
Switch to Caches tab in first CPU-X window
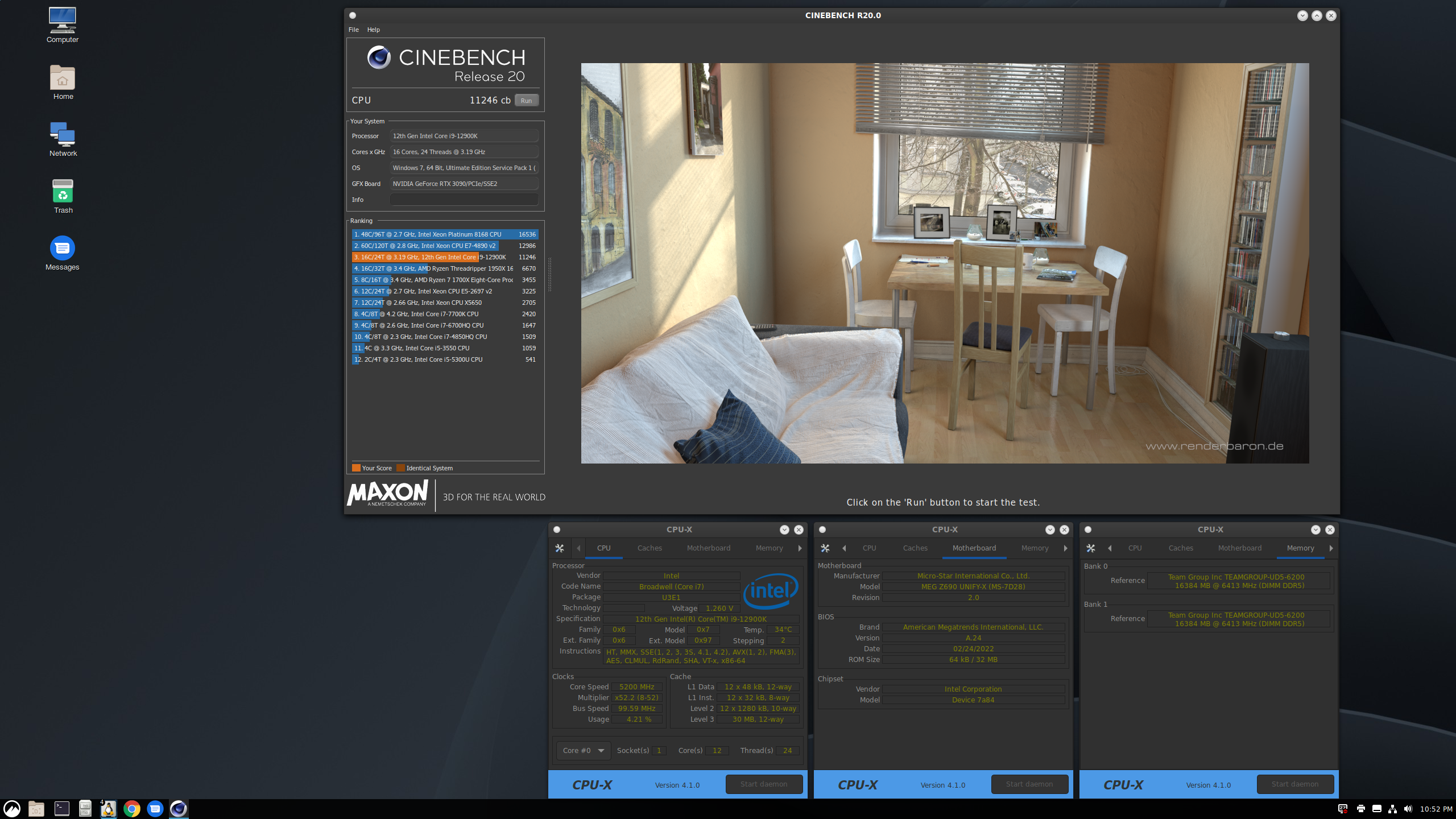click(x=650, y=548)
